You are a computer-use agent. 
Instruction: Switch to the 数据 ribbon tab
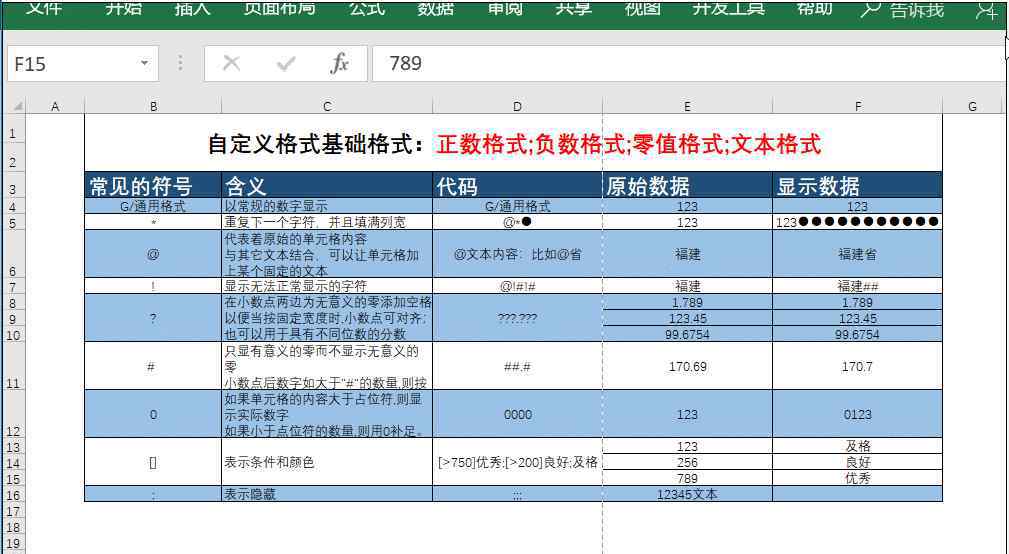(x=436, y=9)
